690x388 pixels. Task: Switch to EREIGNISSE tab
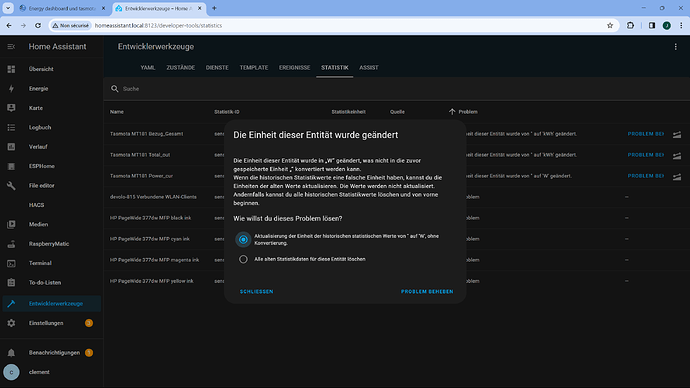tap(294, 68)
